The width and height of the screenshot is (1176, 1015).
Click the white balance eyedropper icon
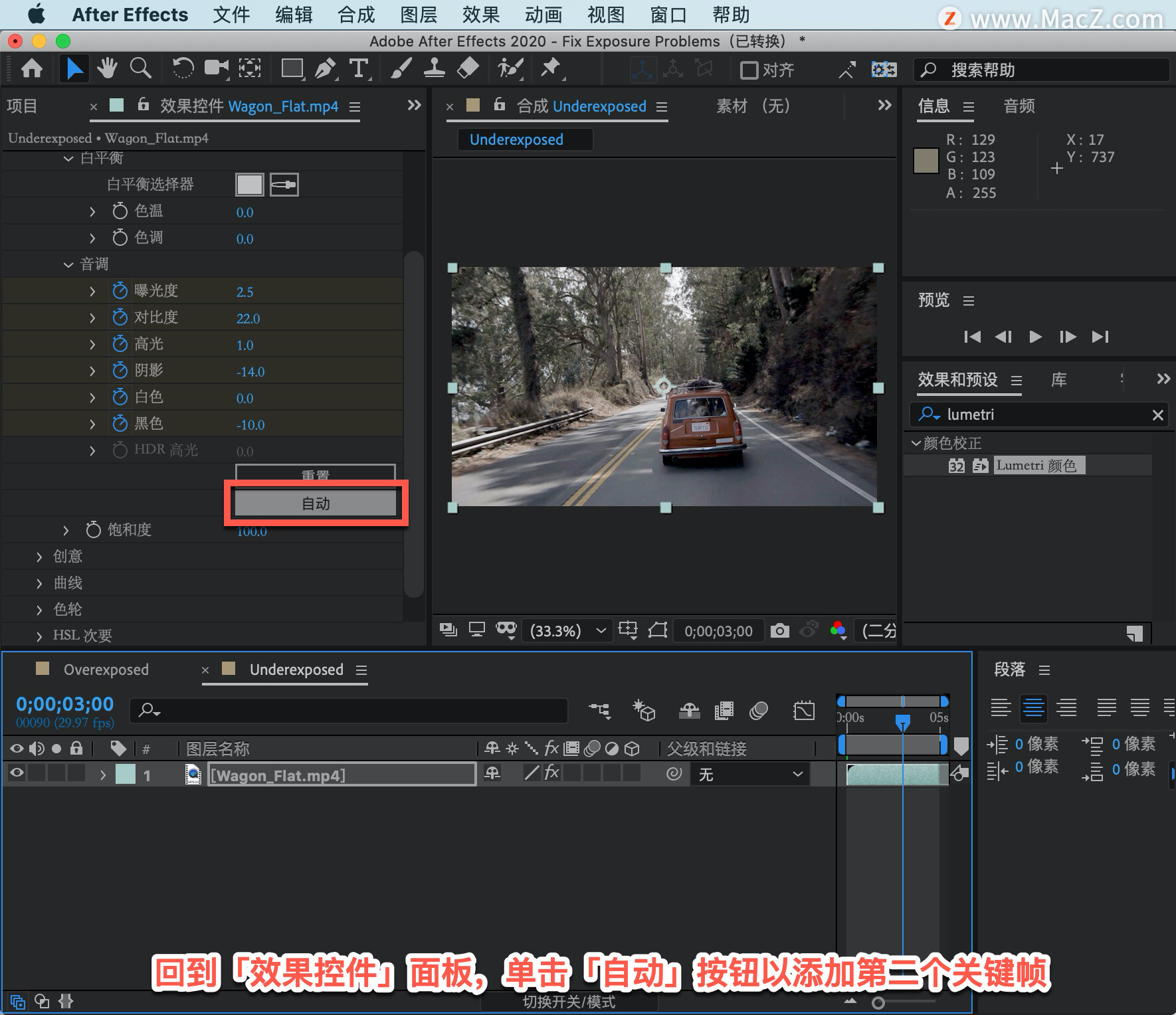(x=284, y=185)
